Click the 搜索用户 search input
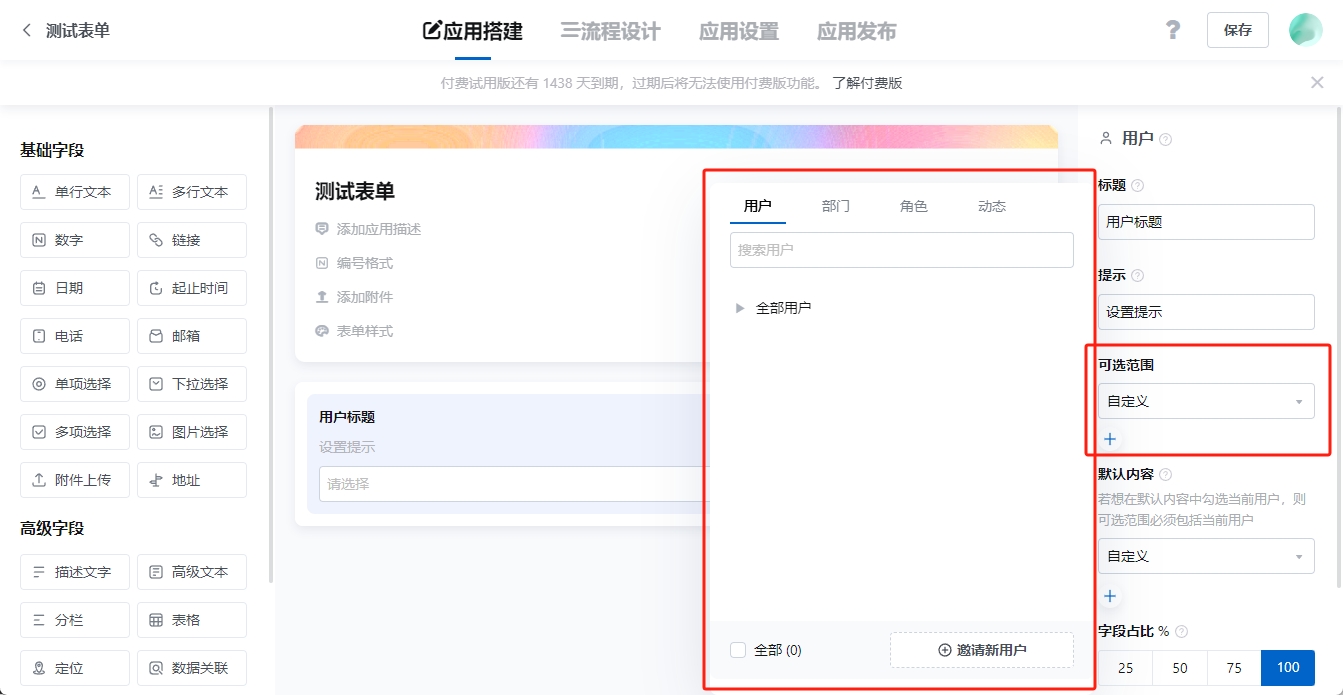1343x695 pixels. point(901,249)
